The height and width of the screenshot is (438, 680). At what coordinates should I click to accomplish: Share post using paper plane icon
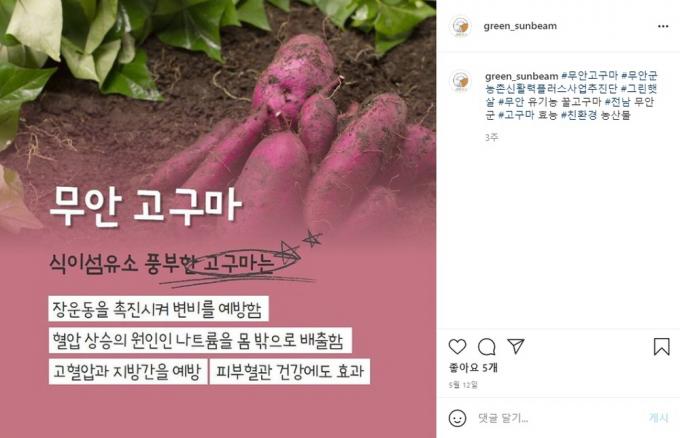click(x=516, y=346)
